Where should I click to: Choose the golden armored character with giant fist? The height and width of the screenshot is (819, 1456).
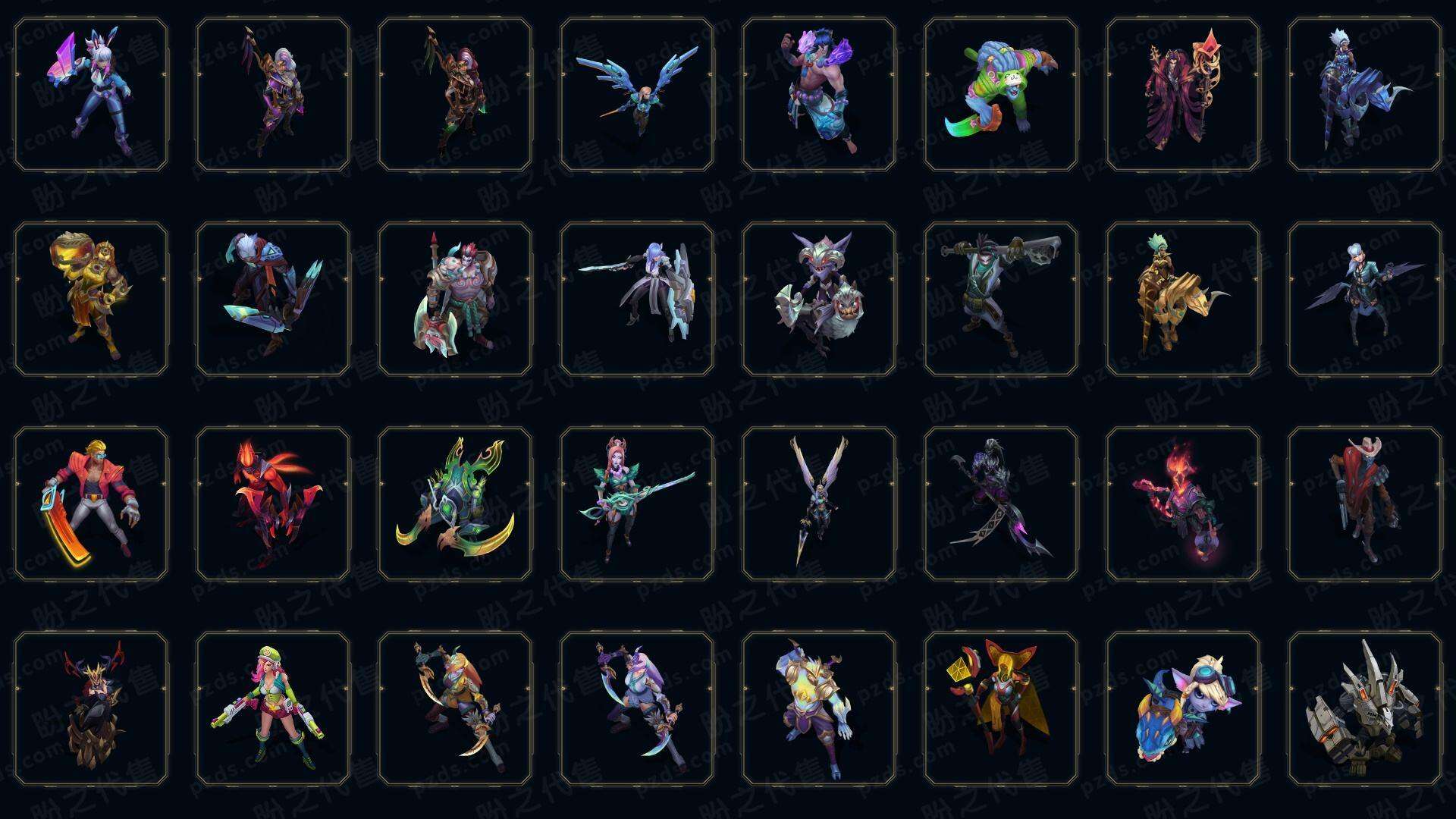click(x=91, y=299)
